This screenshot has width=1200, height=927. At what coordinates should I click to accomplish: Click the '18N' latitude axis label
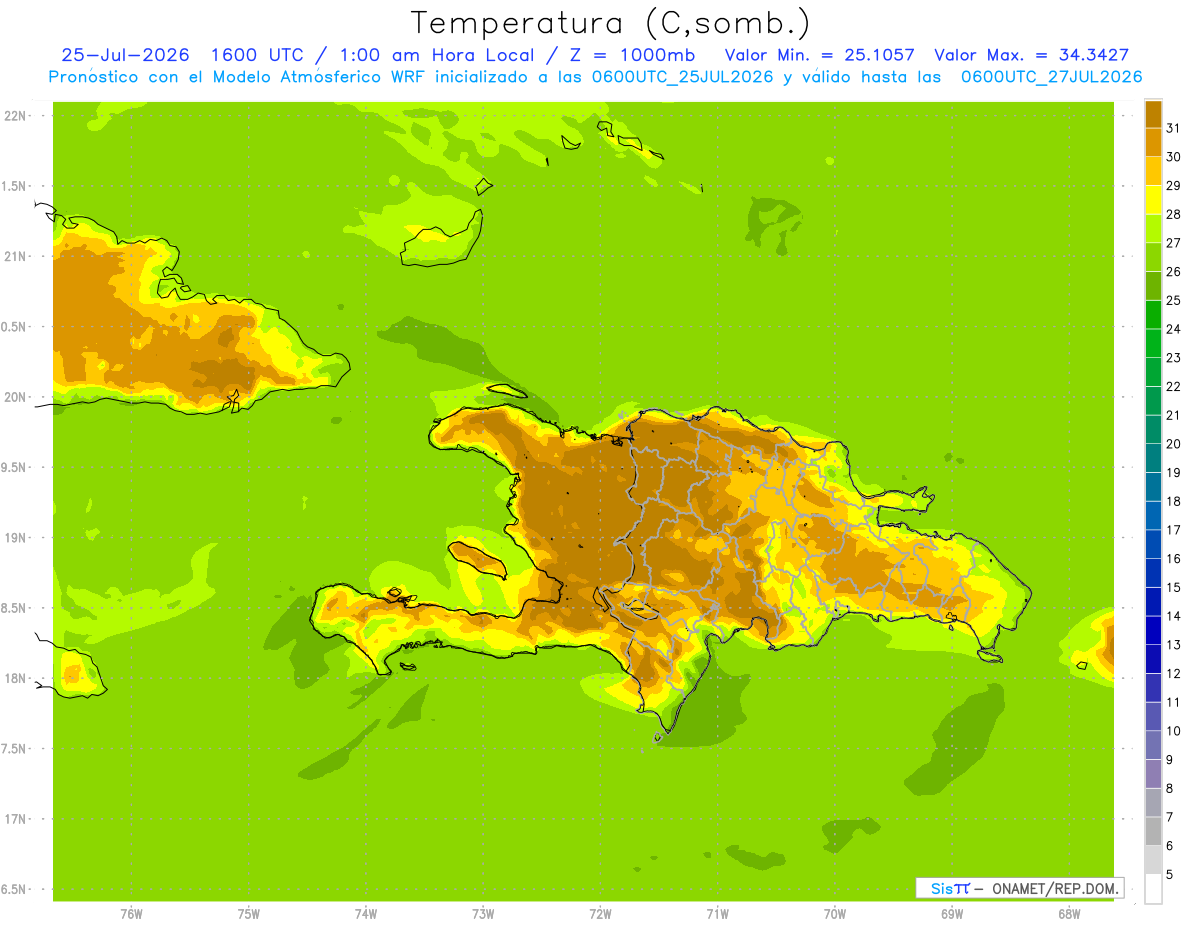pyautogui.click(x=17, y=679)
